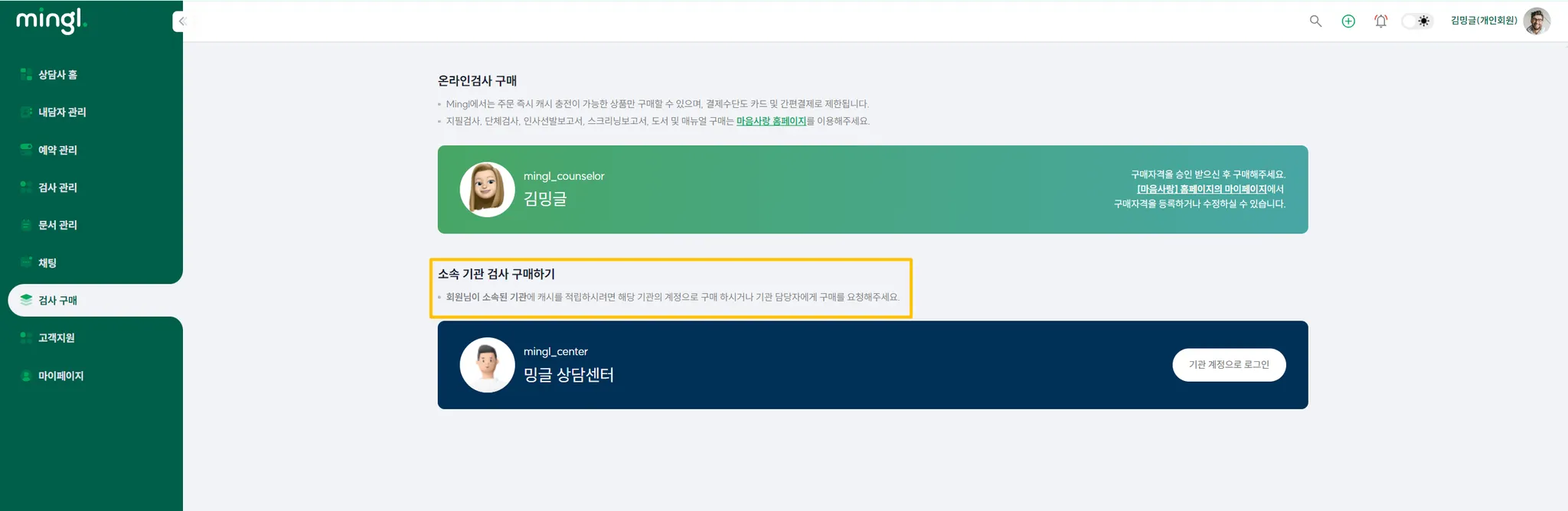Click the 밍글 상담센터 name text

(x=569, y=375)
